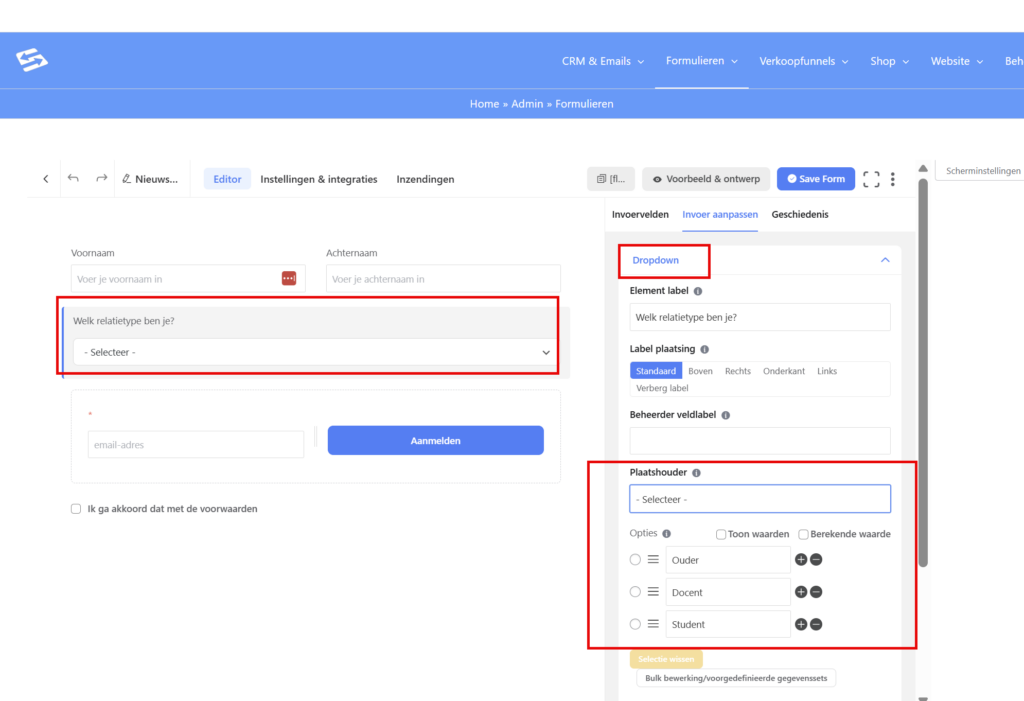
Task: Open the Welk relatietype Selecteer dropdown
Action: [x=315, y=352]
